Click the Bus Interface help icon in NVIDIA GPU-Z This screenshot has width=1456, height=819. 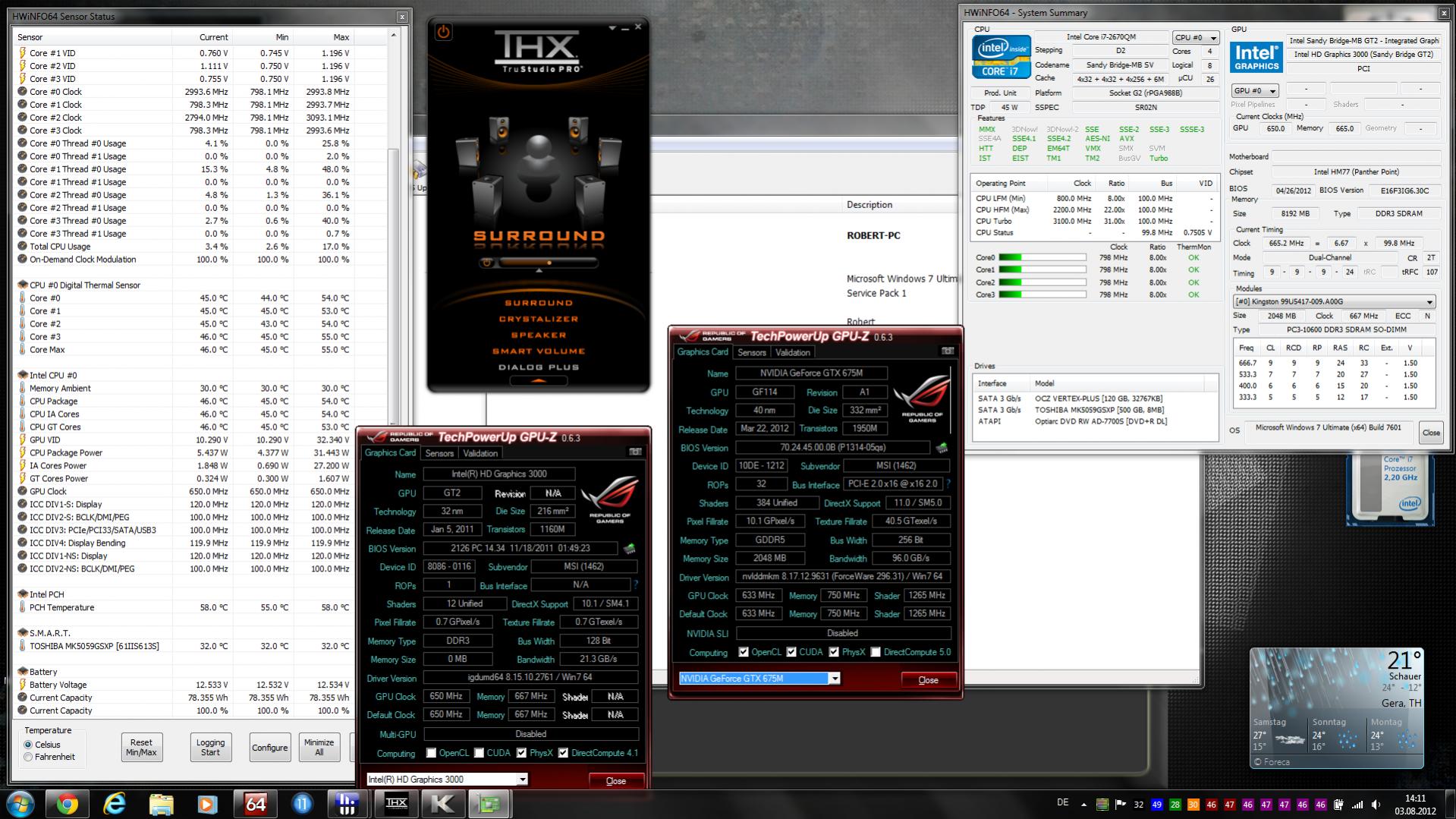coord(948,484)
